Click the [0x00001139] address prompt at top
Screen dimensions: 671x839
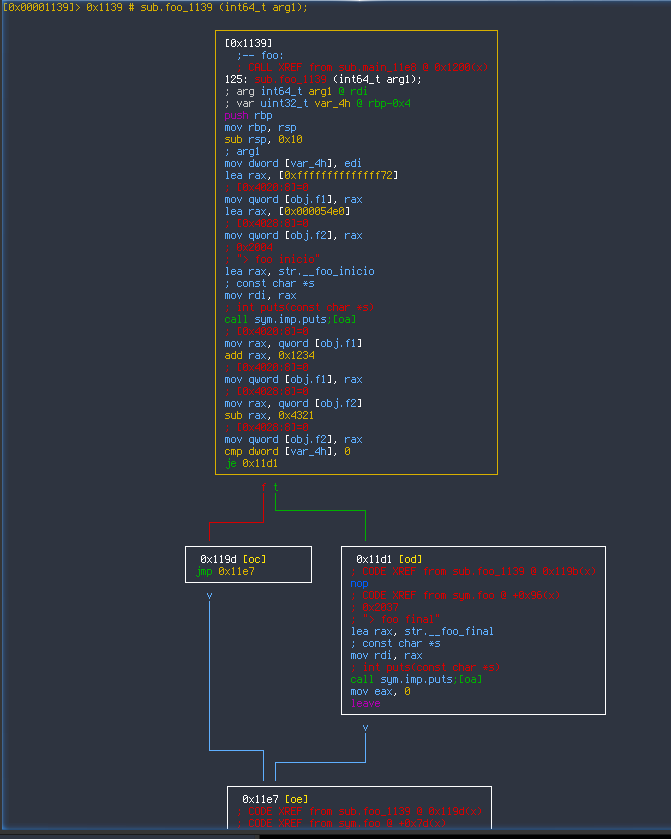(x=39, y=7)
